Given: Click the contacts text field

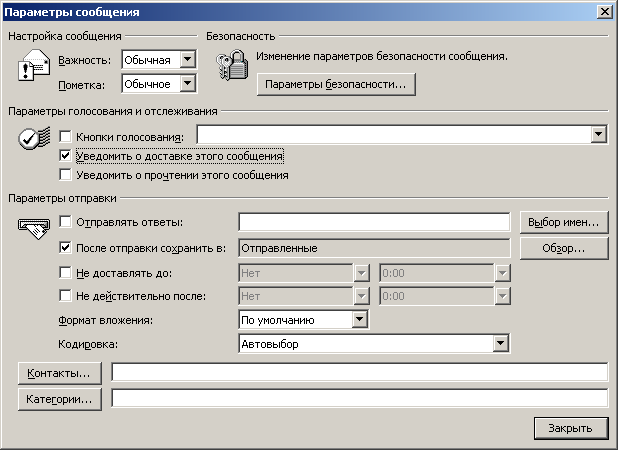Looking at the screenshot, I should 359,372.
